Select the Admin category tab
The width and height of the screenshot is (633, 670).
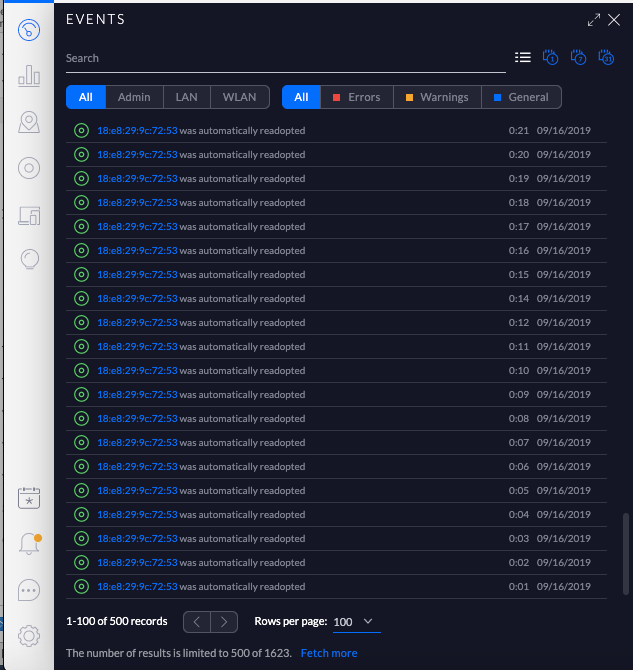tap(134, 97)
